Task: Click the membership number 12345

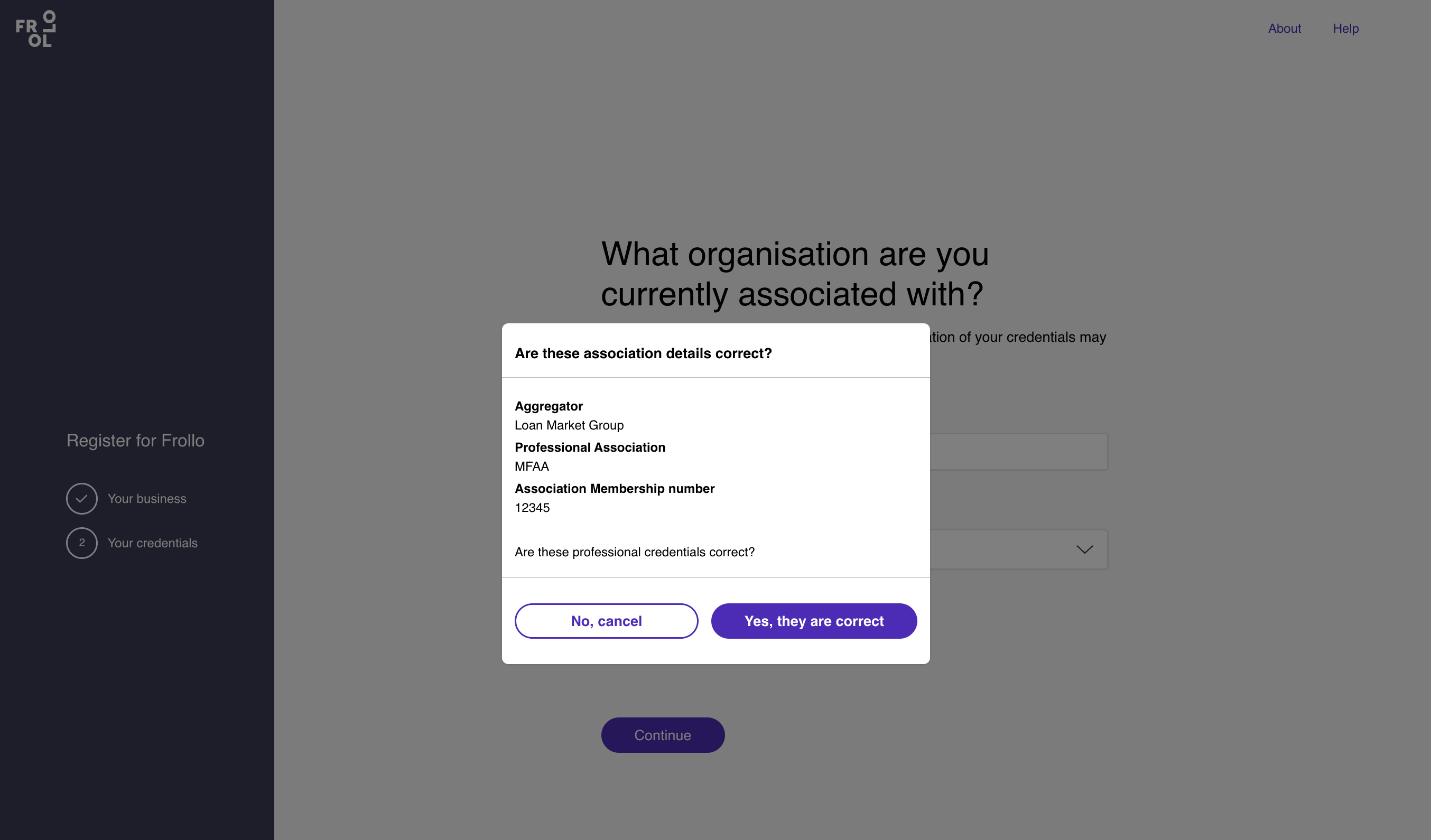Action: tap(532, 507)
